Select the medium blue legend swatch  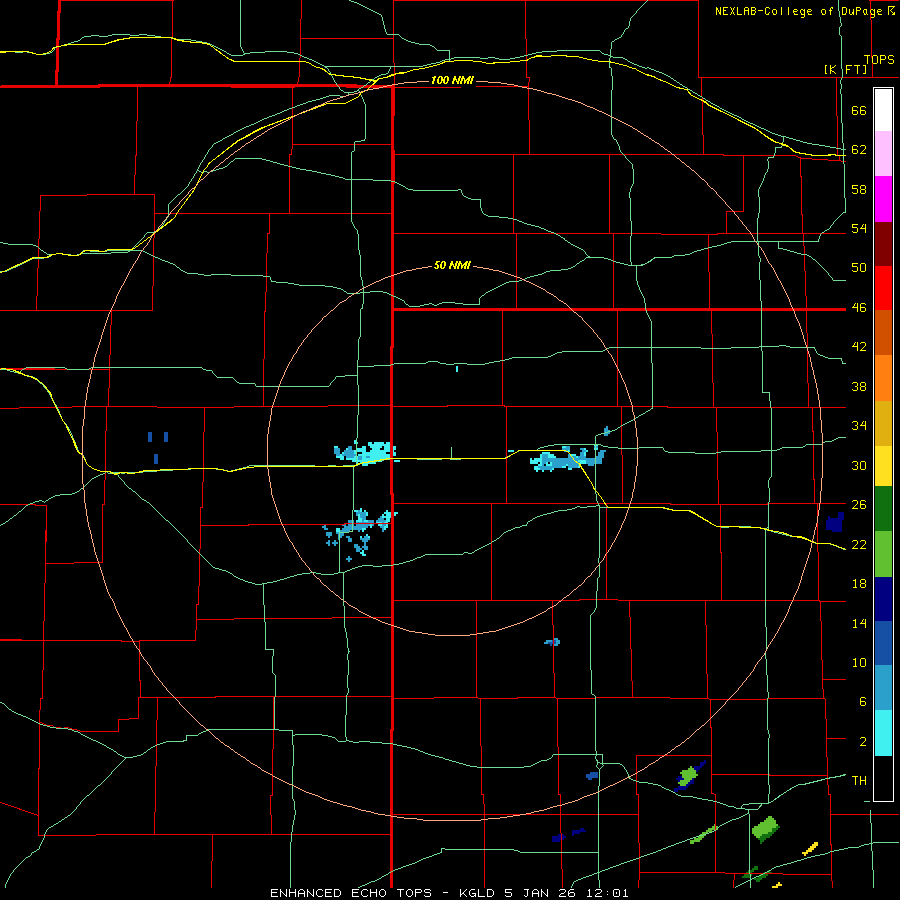[x=883, y=643]
